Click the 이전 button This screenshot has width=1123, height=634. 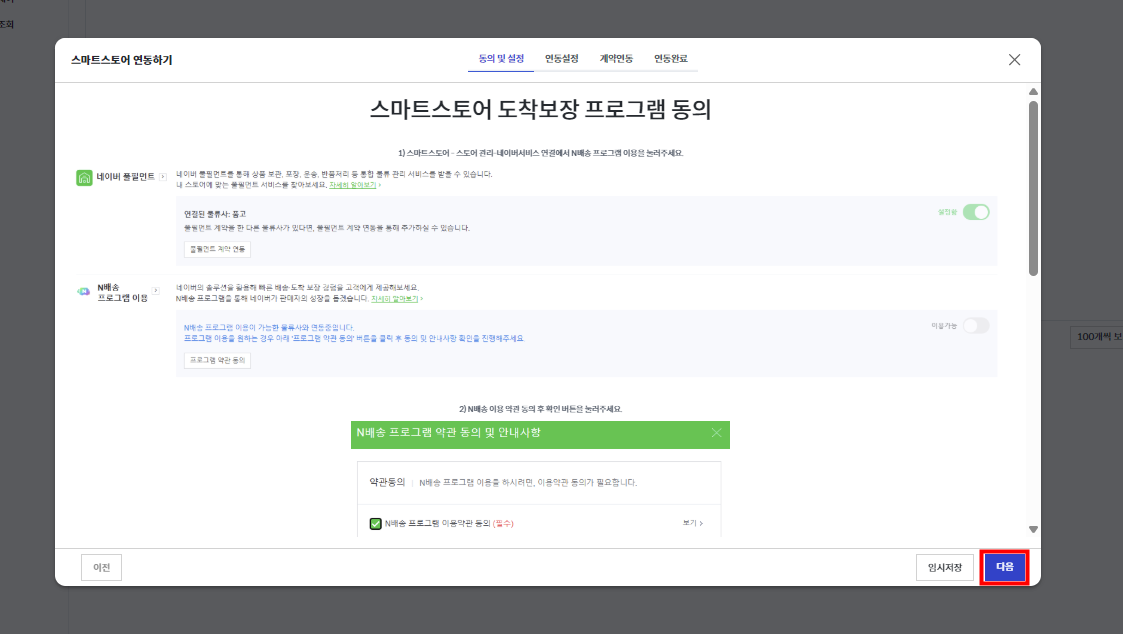coord(101,567)
